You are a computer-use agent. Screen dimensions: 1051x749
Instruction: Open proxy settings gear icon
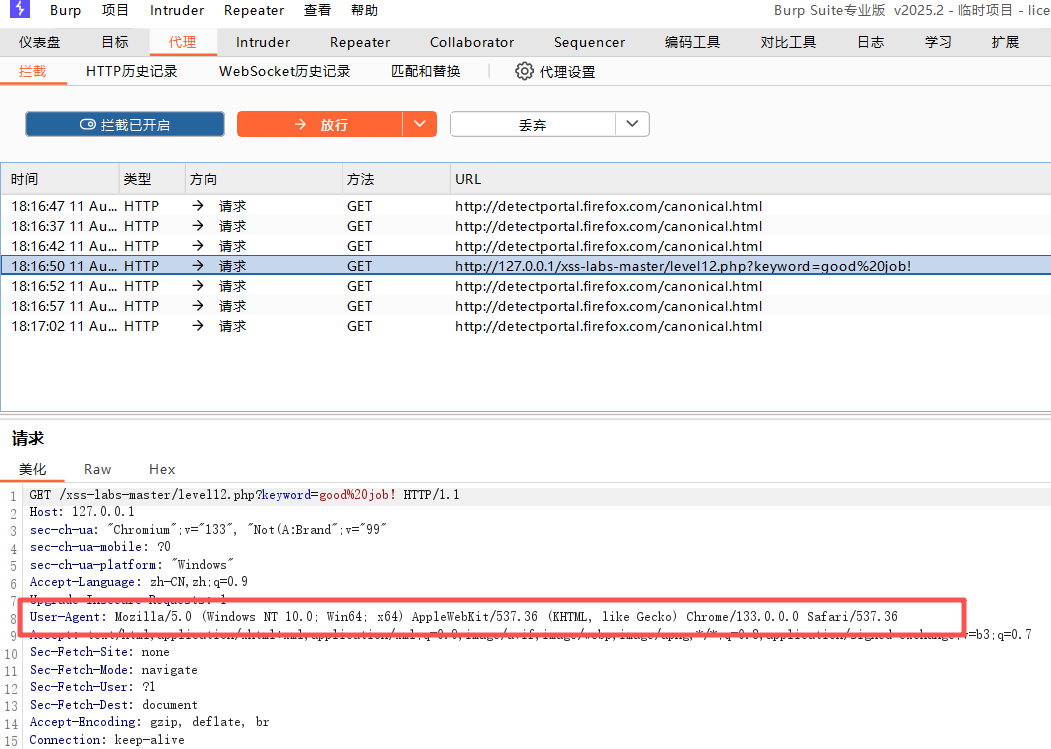524,71
